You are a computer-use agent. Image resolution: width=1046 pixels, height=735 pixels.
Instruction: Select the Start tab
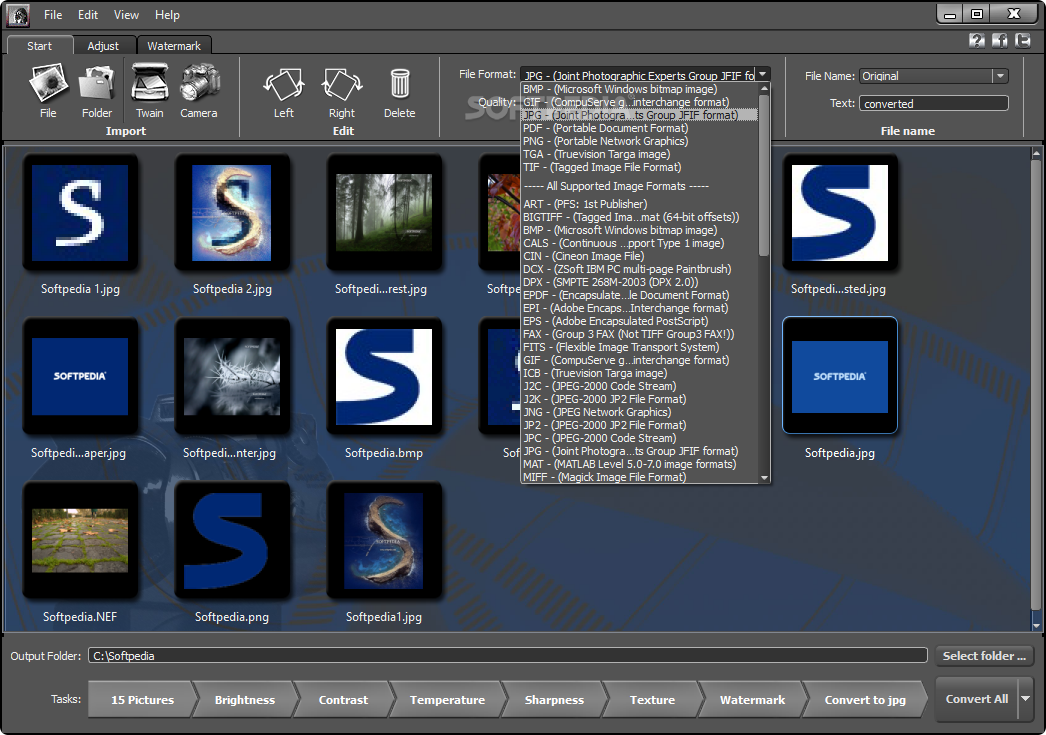pyautogui.click(x=39, y=45)
